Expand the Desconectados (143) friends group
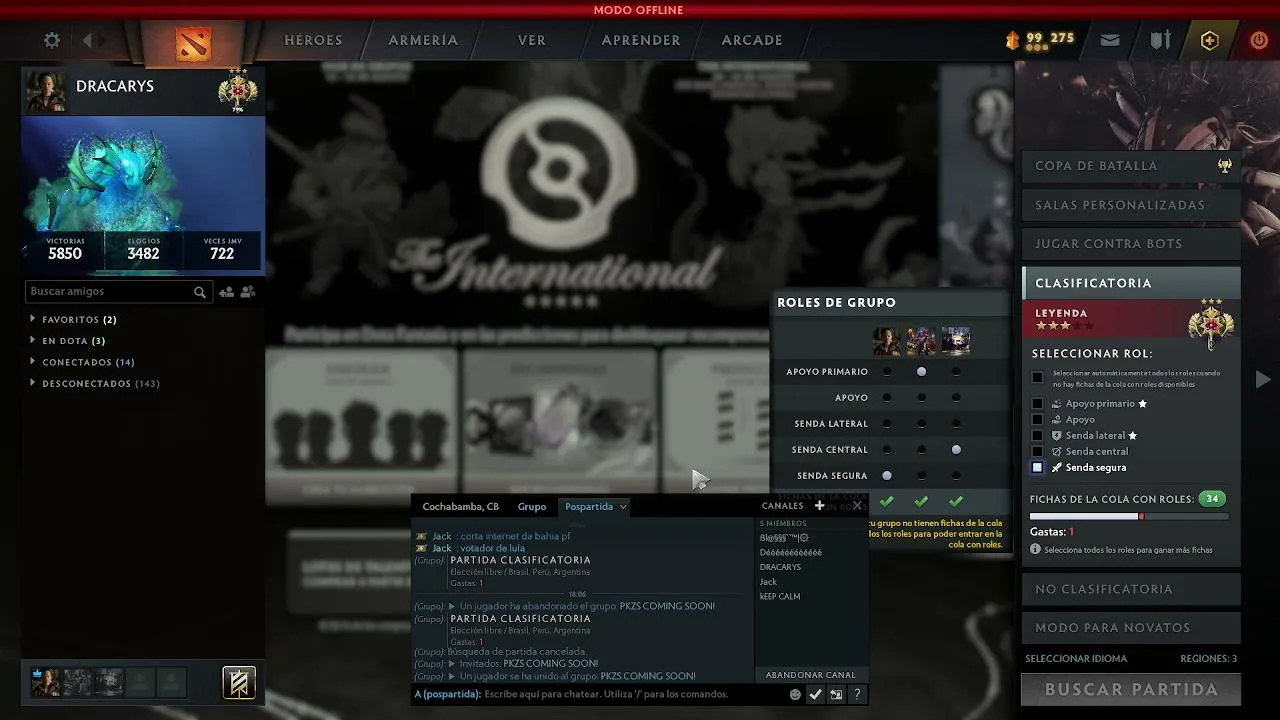Screen dimensions: 1280x720 point(95,383)
